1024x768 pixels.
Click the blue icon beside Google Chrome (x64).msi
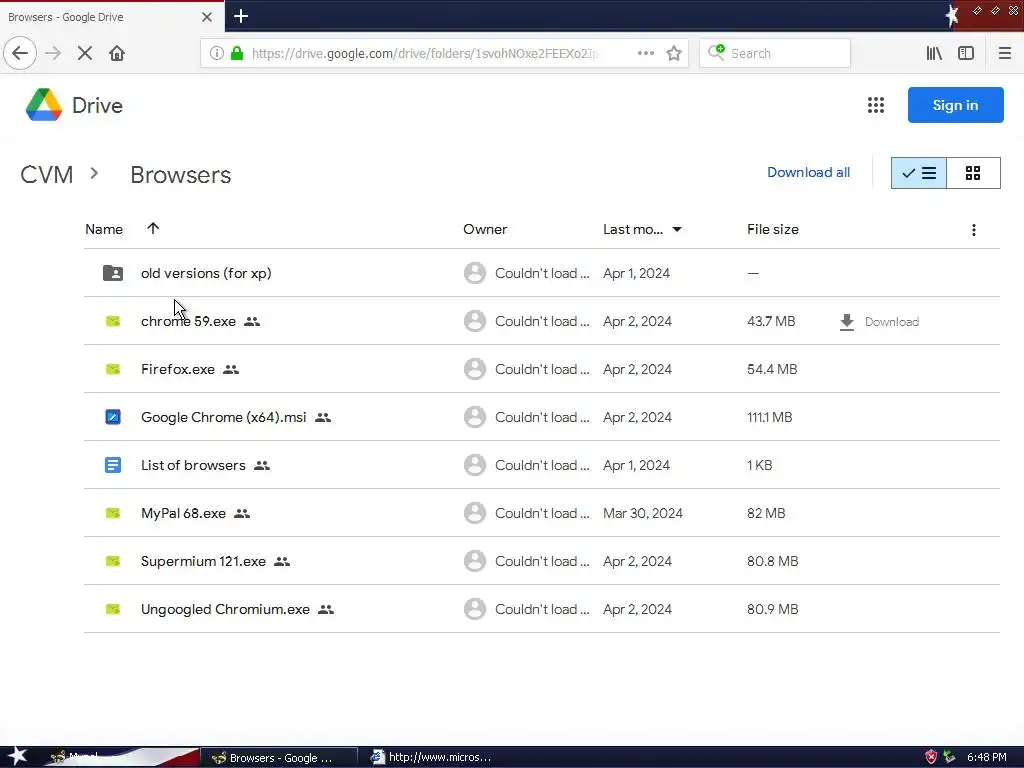click(x=113, y=417)
